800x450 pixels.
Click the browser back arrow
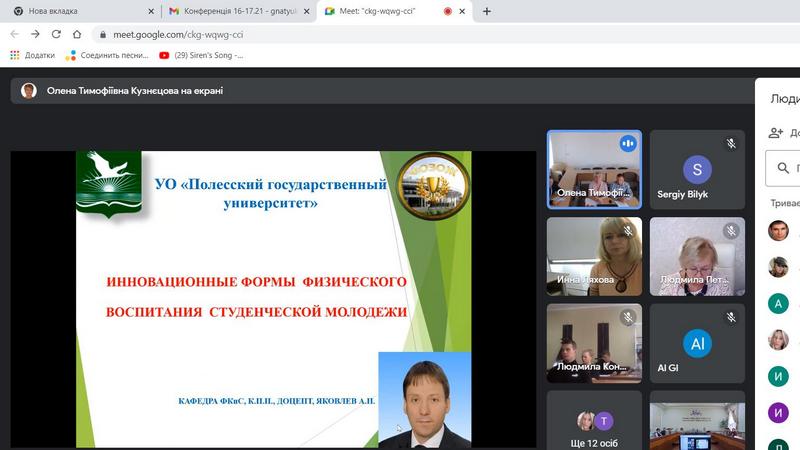pyautogui.click(x=15, y=33)
